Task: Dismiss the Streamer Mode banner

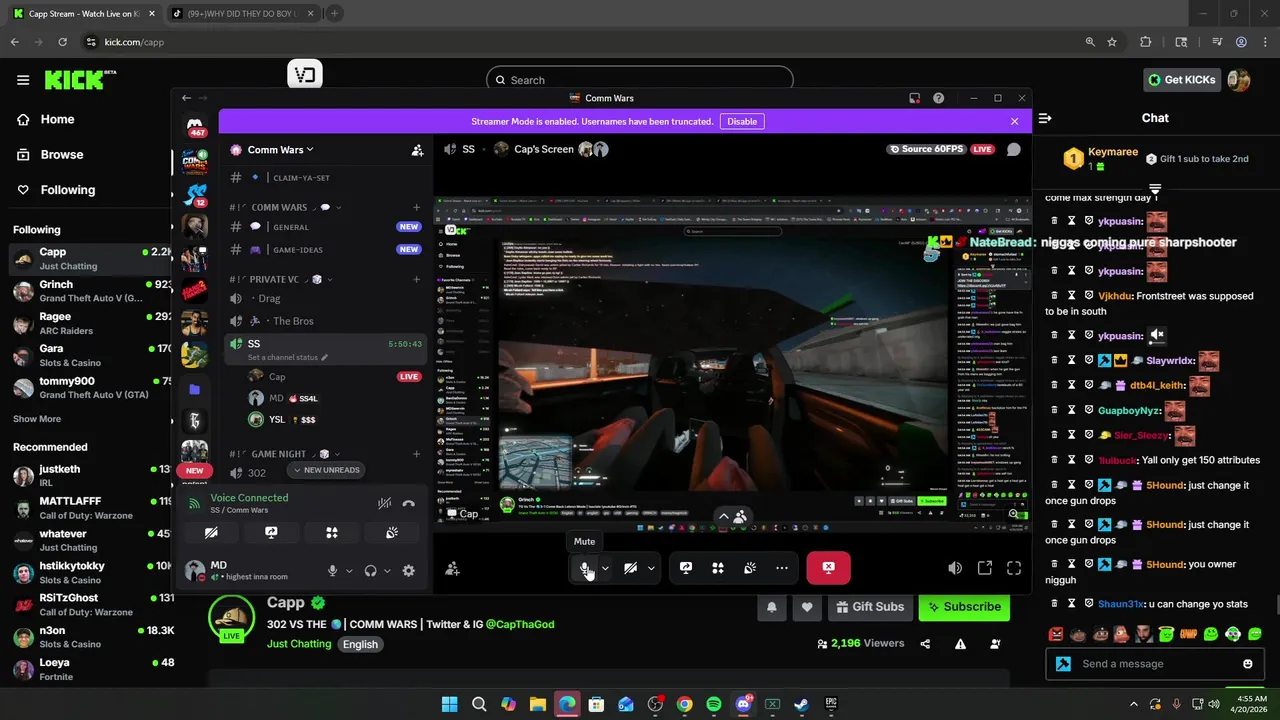Action: [x=1014, y=121]
